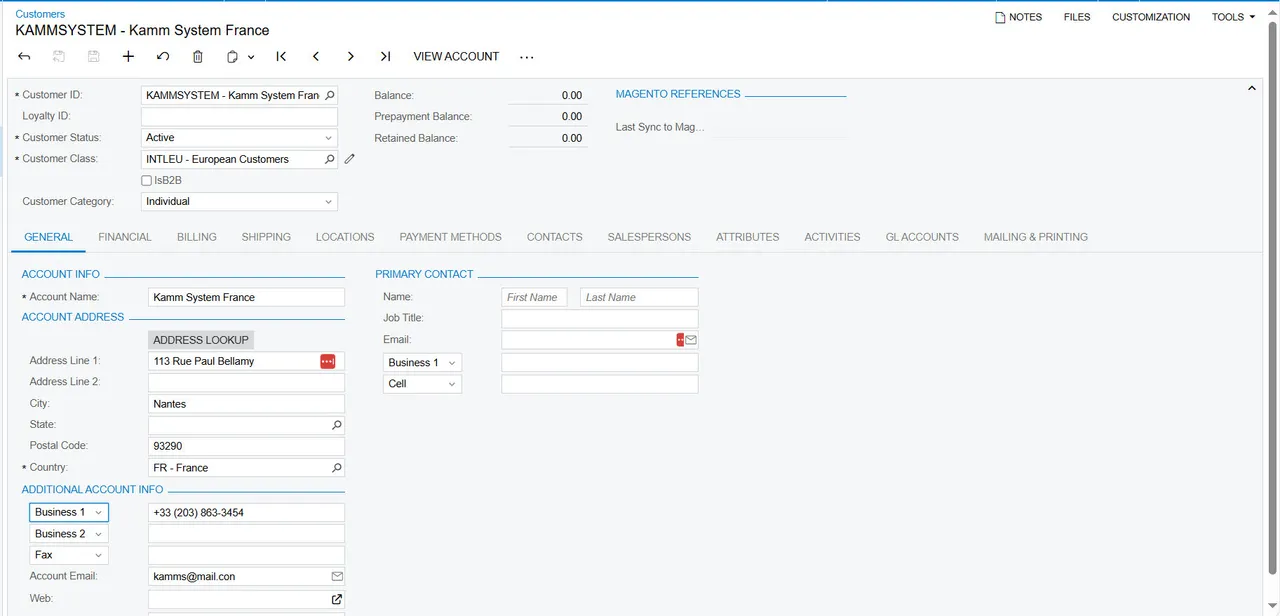The width and height of the screenshot is (1280, 616).
Task: Go to first record icon
Action: click(x=281, y=57)
